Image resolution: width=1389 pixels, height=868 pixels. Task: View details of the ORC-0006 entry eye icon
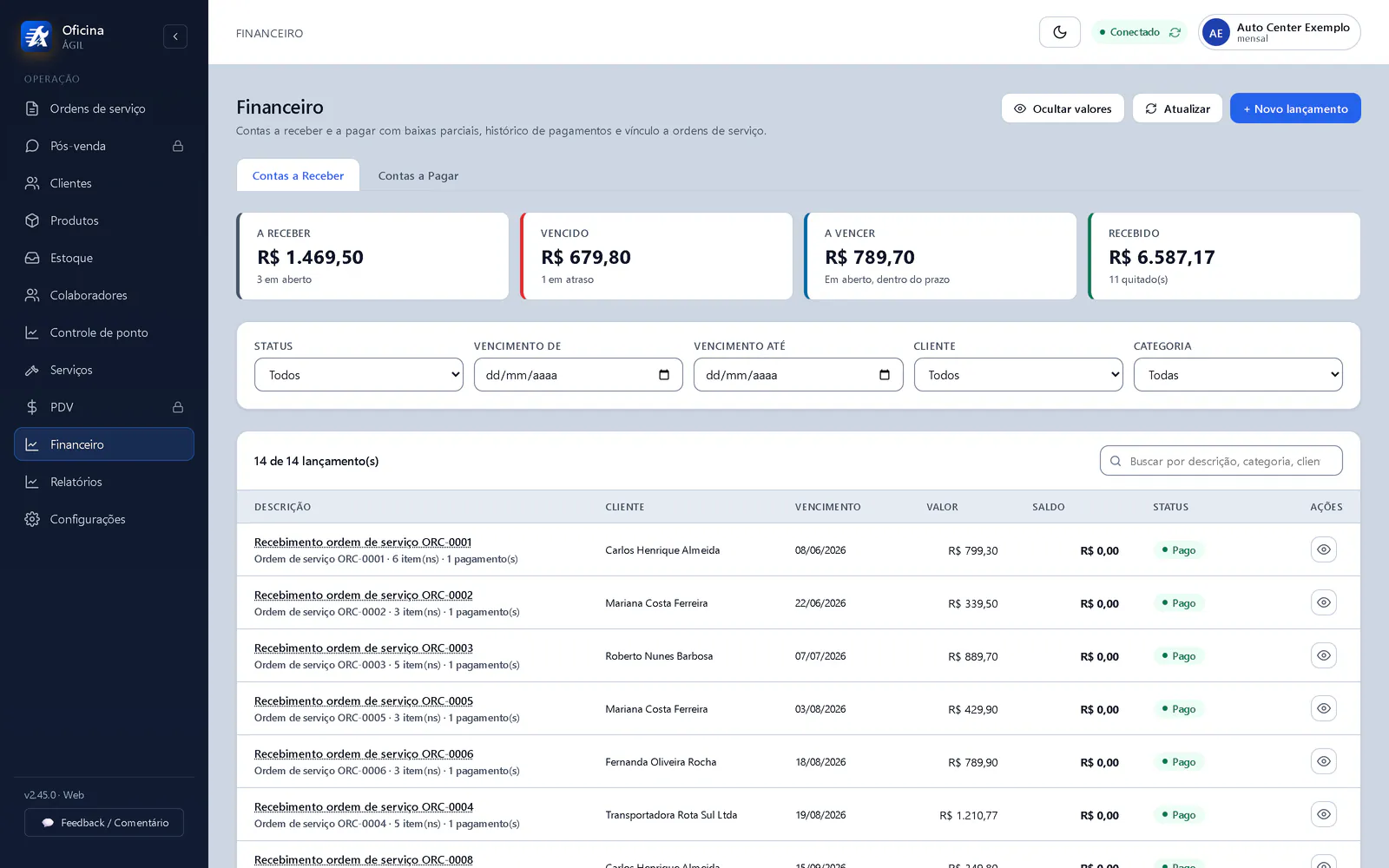tap(1324, 761)
